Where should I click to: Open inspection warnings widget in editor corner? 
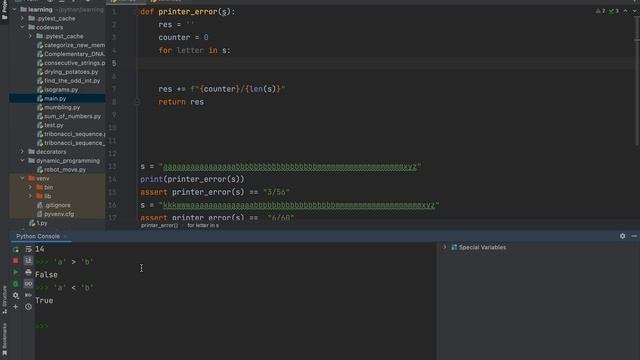[x=601, y=11]
